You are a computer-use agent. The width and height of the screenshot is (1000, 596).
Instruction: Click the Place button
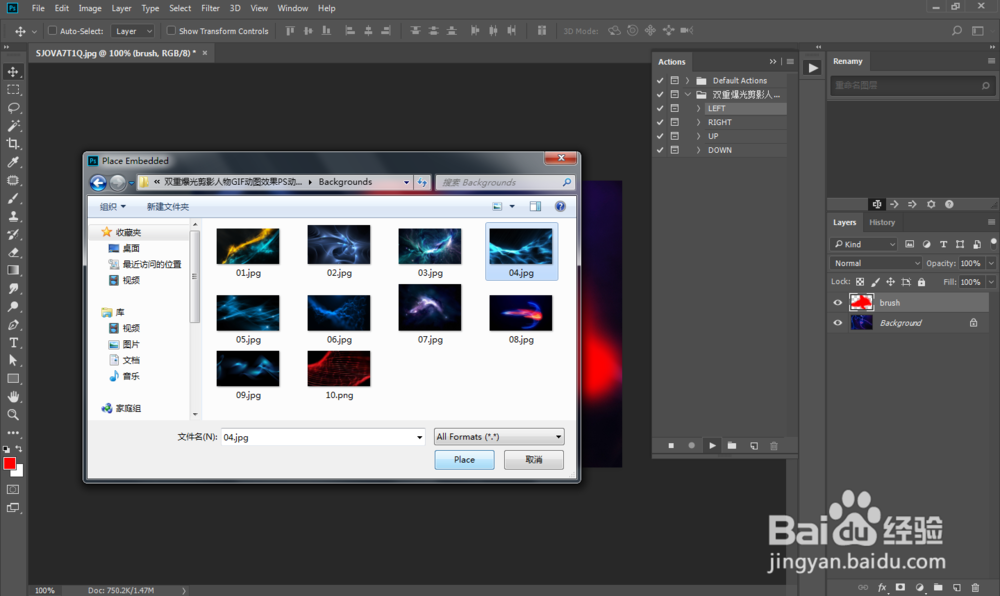pyautogui.click(x=464, y=460)
